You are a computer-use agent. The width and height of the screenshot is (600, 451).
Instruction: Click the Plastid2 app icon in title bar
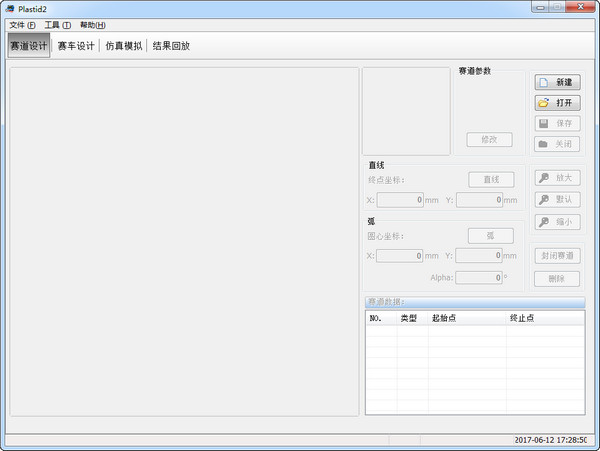pyautogui.click(x=11, y=8)
